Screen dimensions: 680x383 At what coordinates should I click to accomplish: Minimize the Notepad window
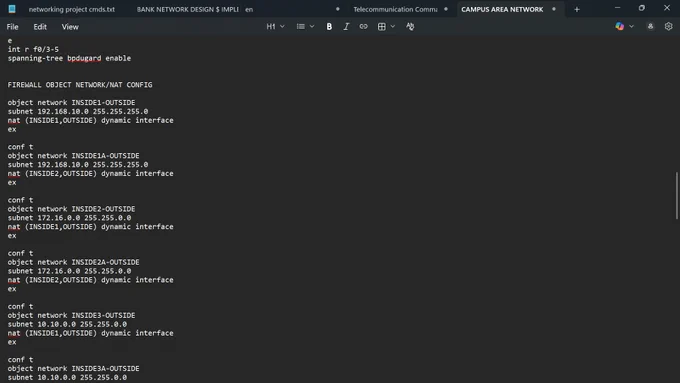pyautogui.click(x=617, y=8)
